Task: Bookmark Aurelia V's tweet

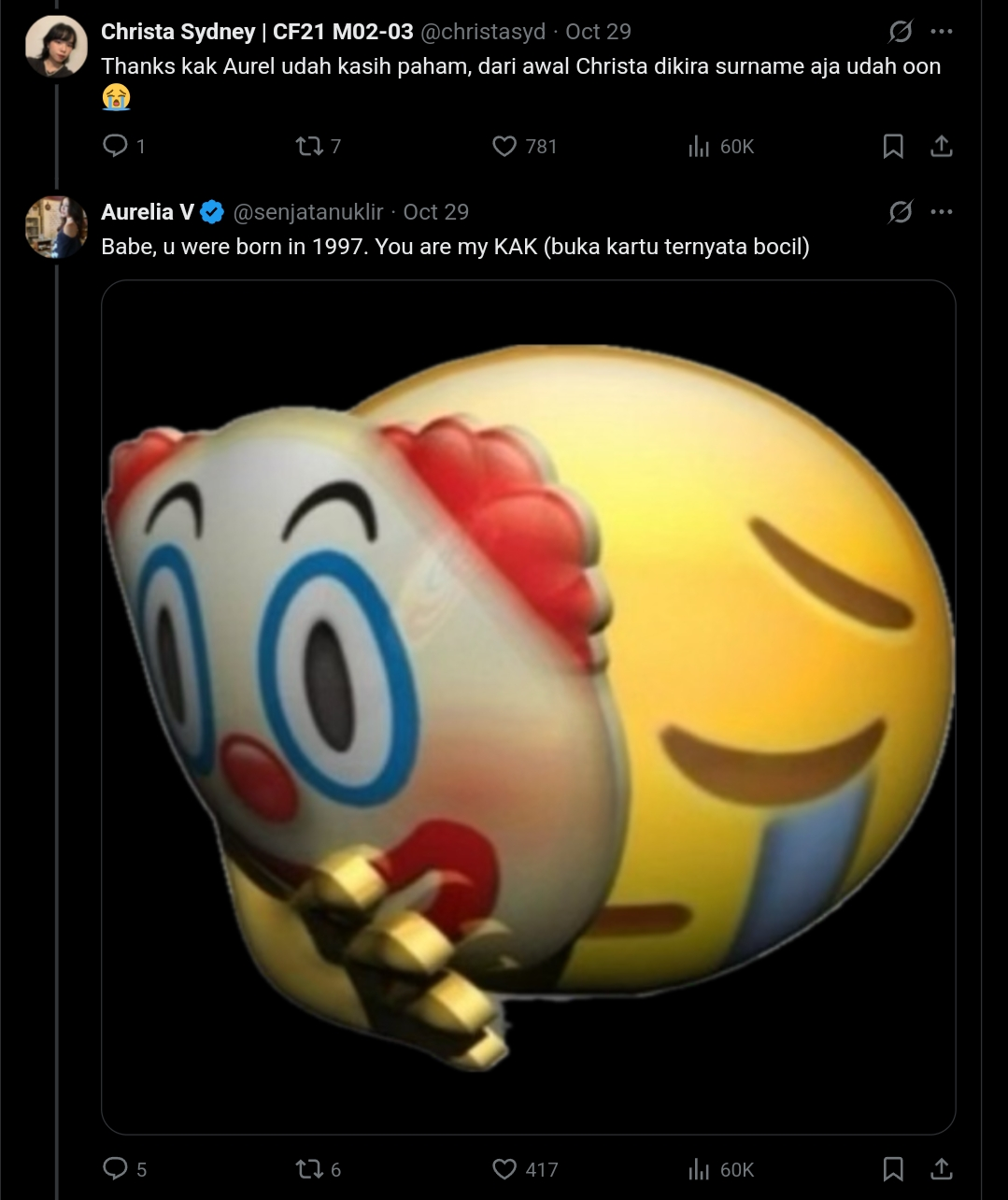Action: click(893, 1168)
